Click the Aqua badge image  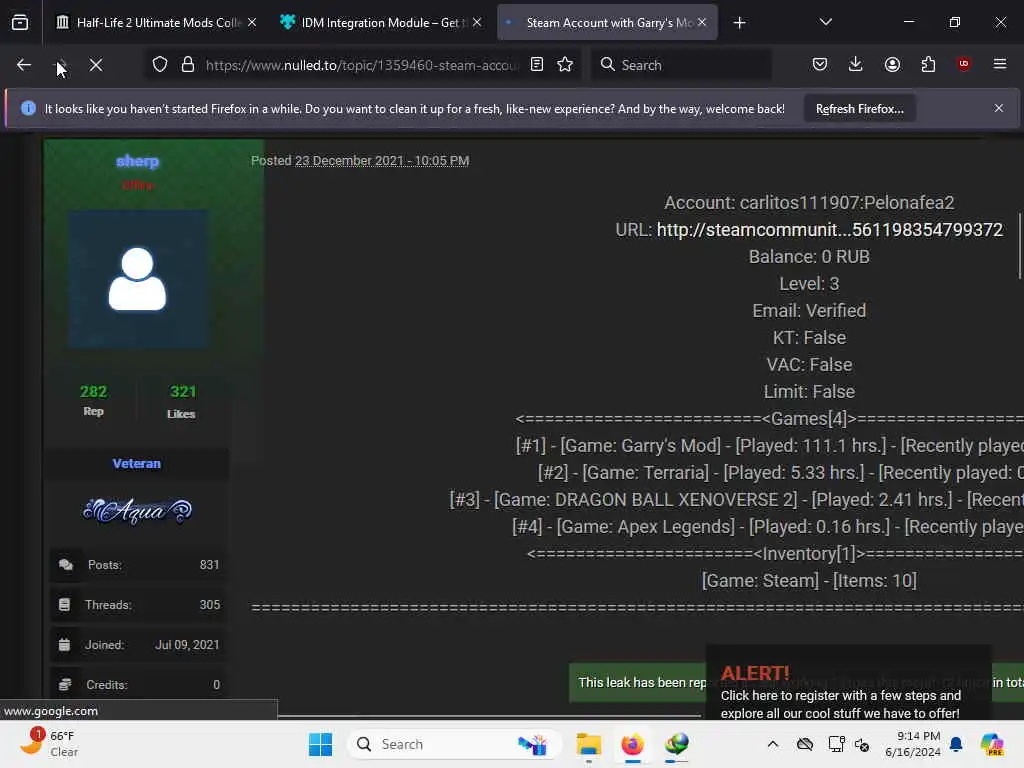click(x=137, y=511)
